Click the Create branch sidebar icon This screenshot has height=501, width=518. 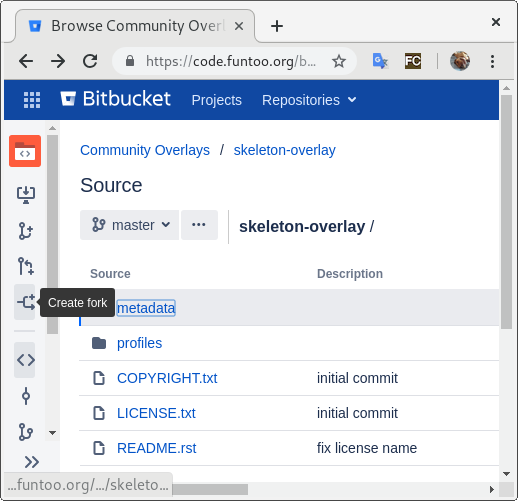pos(26,231)
